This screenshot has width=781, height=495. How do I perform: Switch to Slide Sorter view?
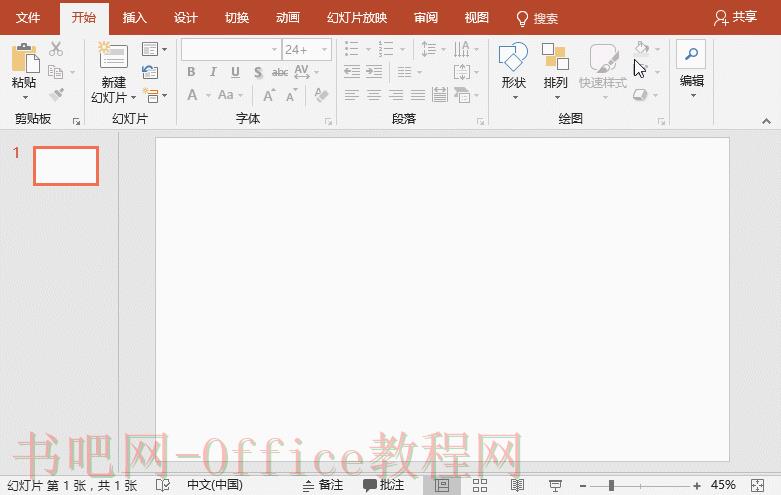pos(480,485)
